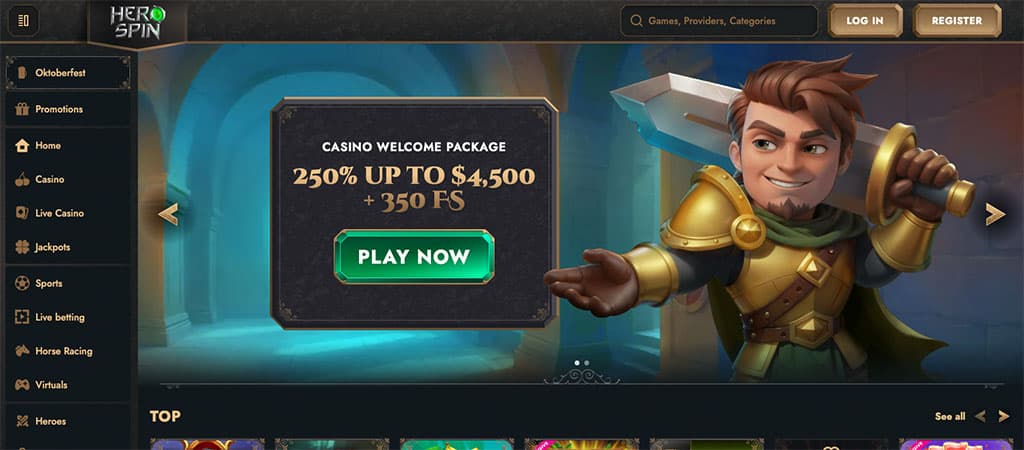Advance TOP games carousel right
The image size is (1024, 450).
coord(1004,416)
